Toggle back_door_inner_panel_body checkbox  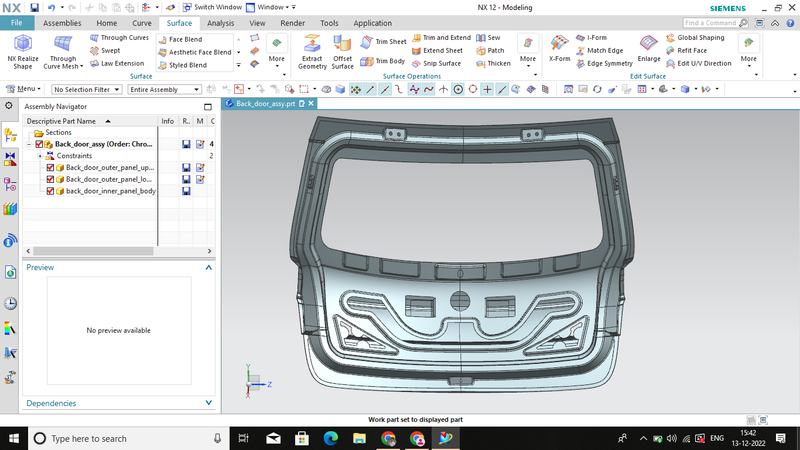50,191
